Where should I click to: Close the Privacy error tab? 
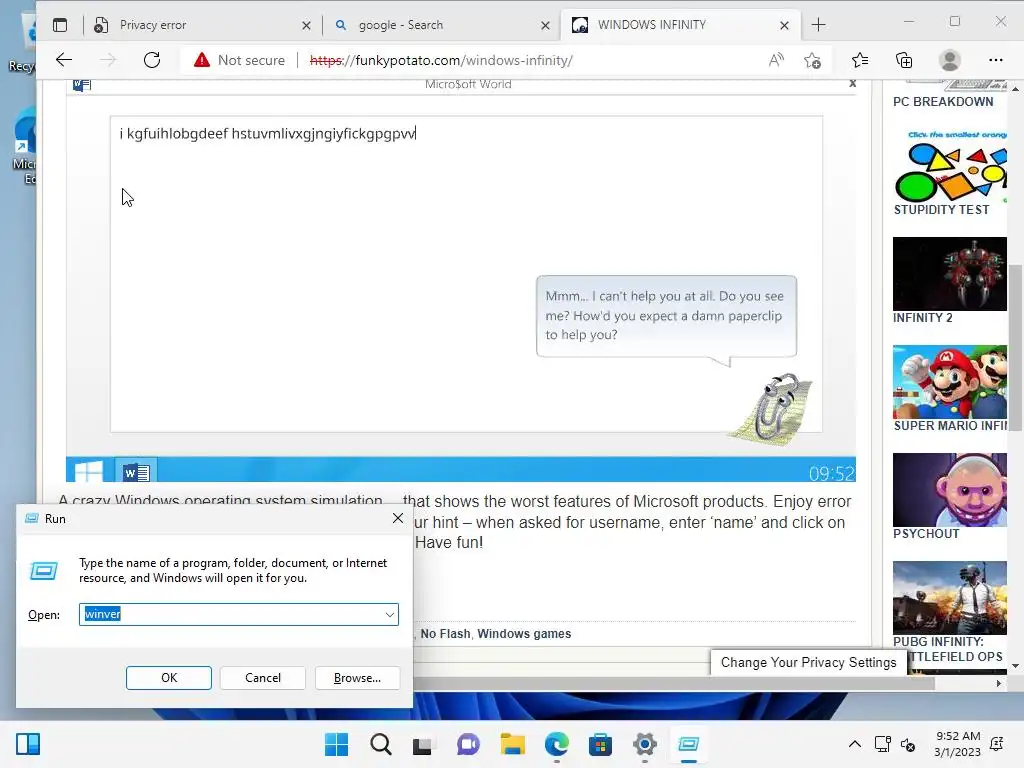coord(306,25)
